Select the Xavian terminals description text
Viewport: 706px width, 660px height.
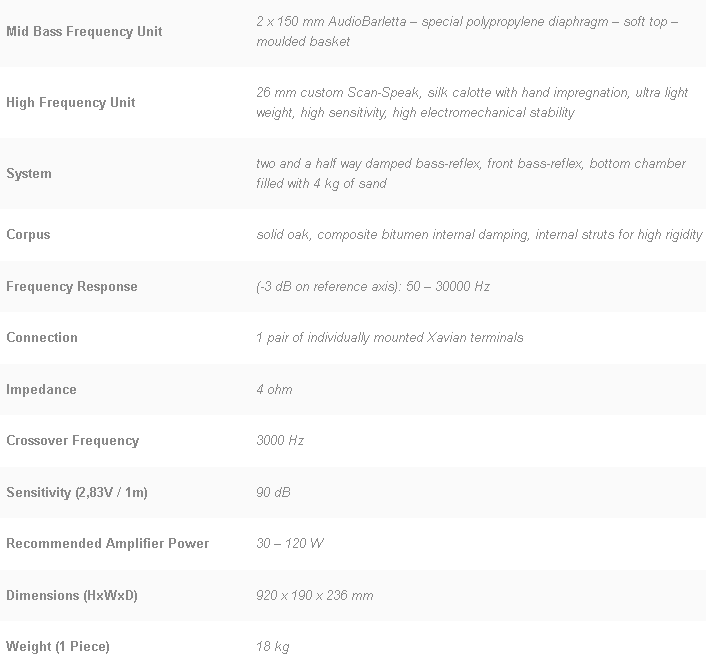(x=389, y=337)
